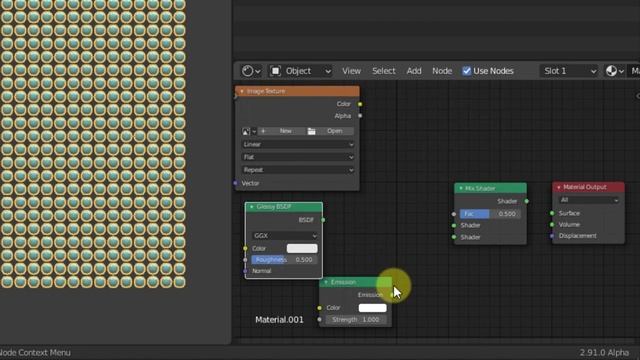Collapse the Image Texture node
This screenshot has width=640, height=360.
[x=242, y=91]
